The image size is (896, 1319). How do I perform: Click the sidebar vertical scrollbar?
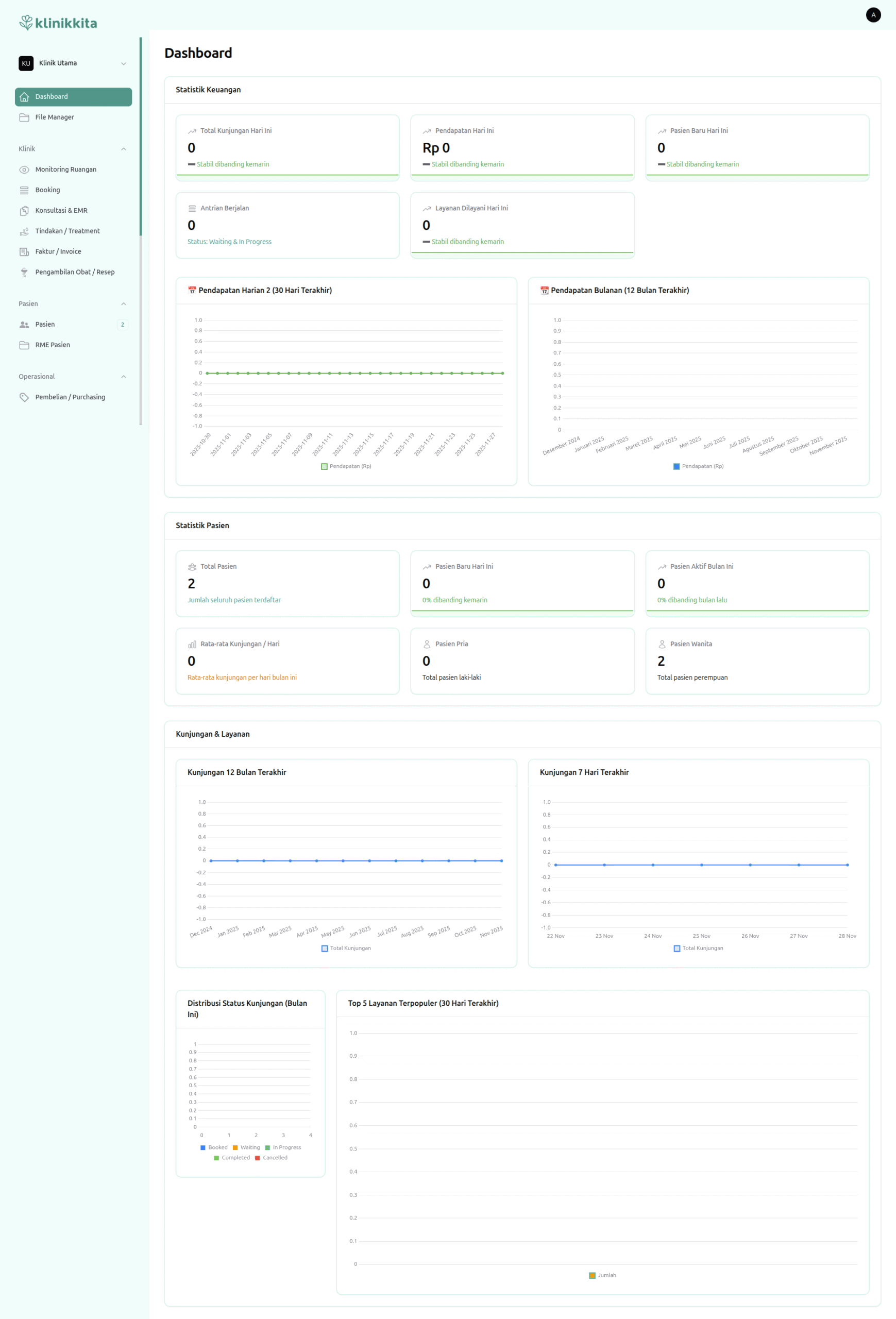tap(141, 136)
